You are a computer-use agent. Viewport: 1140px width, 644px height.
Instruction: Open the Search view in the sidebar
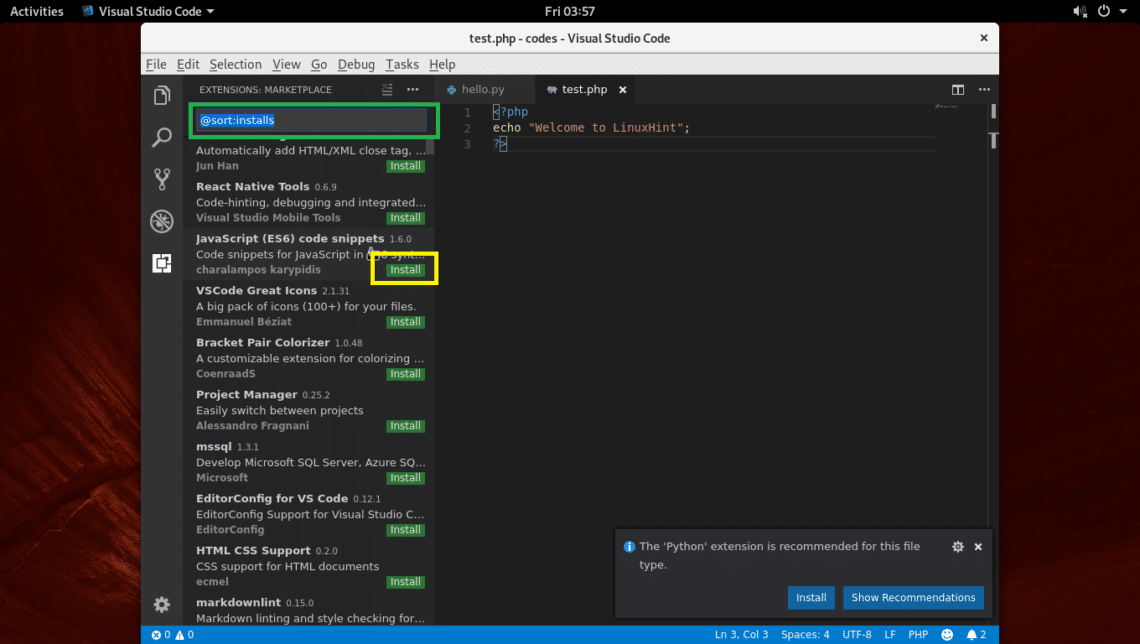tap(161, 137)
